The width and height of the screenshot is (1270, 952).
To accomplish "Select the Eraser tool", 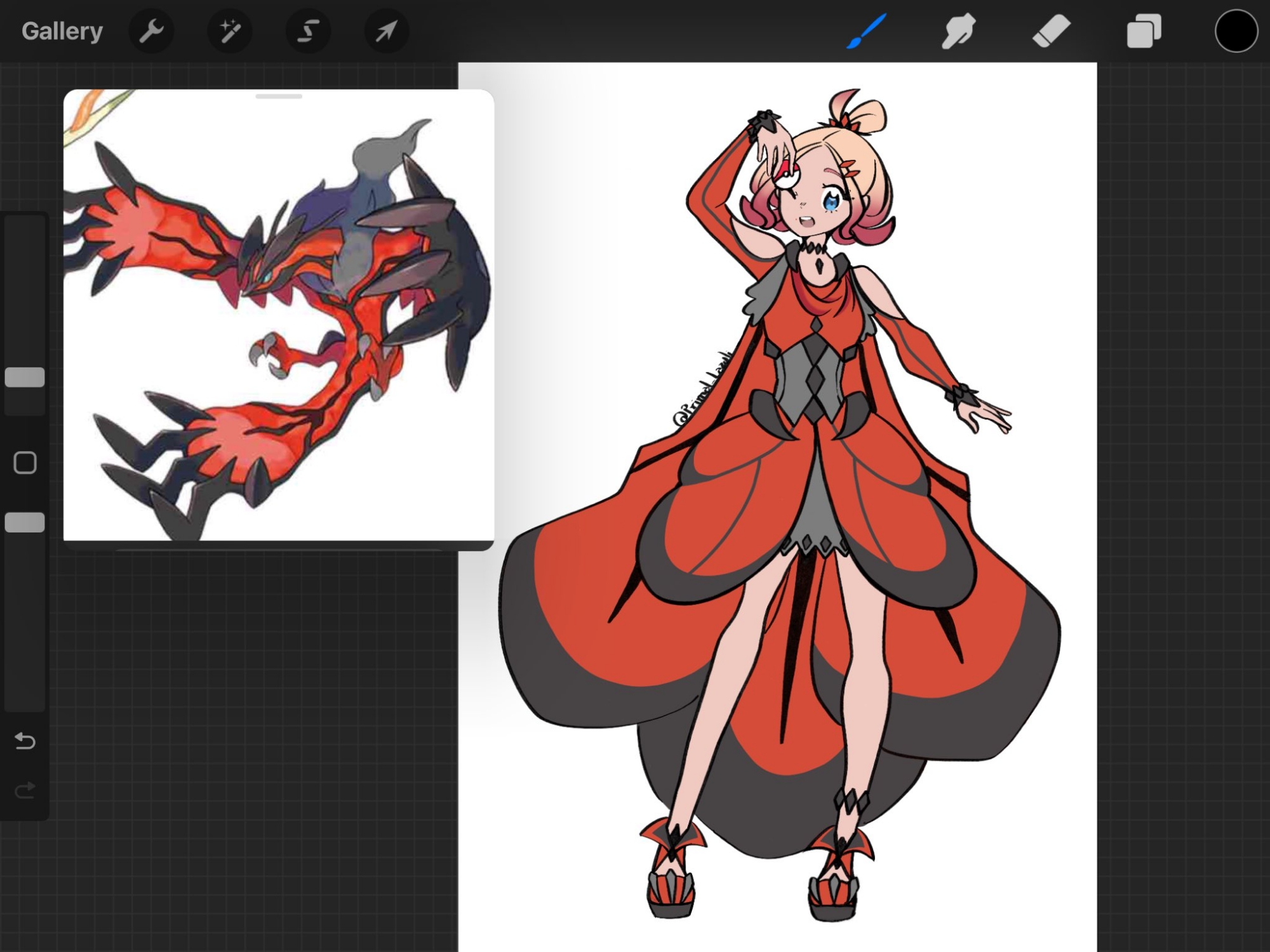I will point(1051,31).
